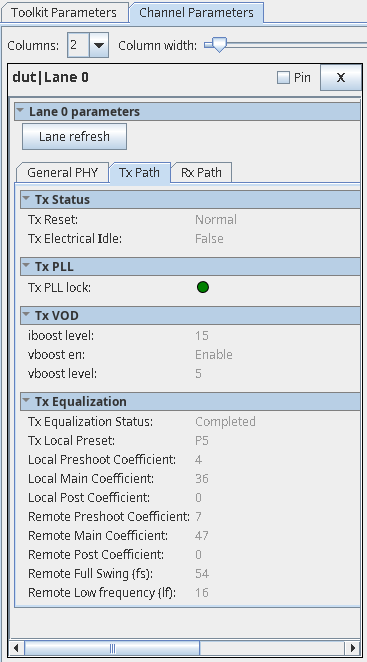The image size is (367, 662).
Task: Open the Rx Path tab
Action: pyautogui.click(x=201, y=173)
